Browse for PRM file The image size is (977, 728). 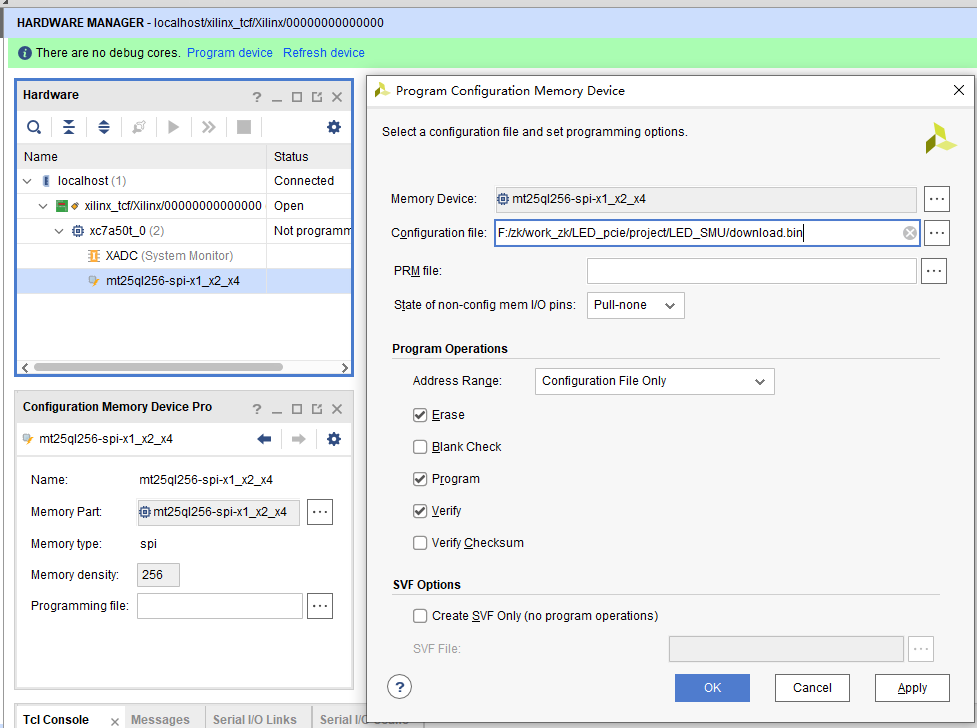[x=933, y=271]
